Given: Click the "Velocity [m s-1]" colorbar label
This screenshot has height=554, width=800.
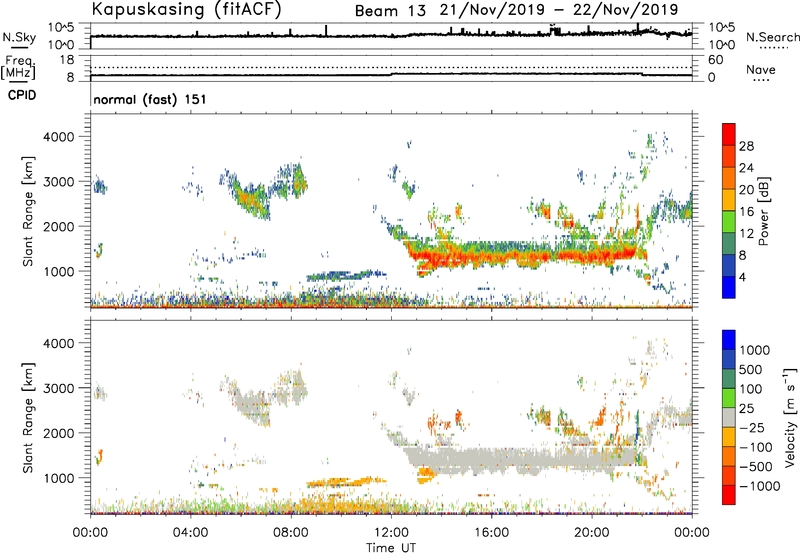Looking at the screenshot, I should click(x=790, y=417).
